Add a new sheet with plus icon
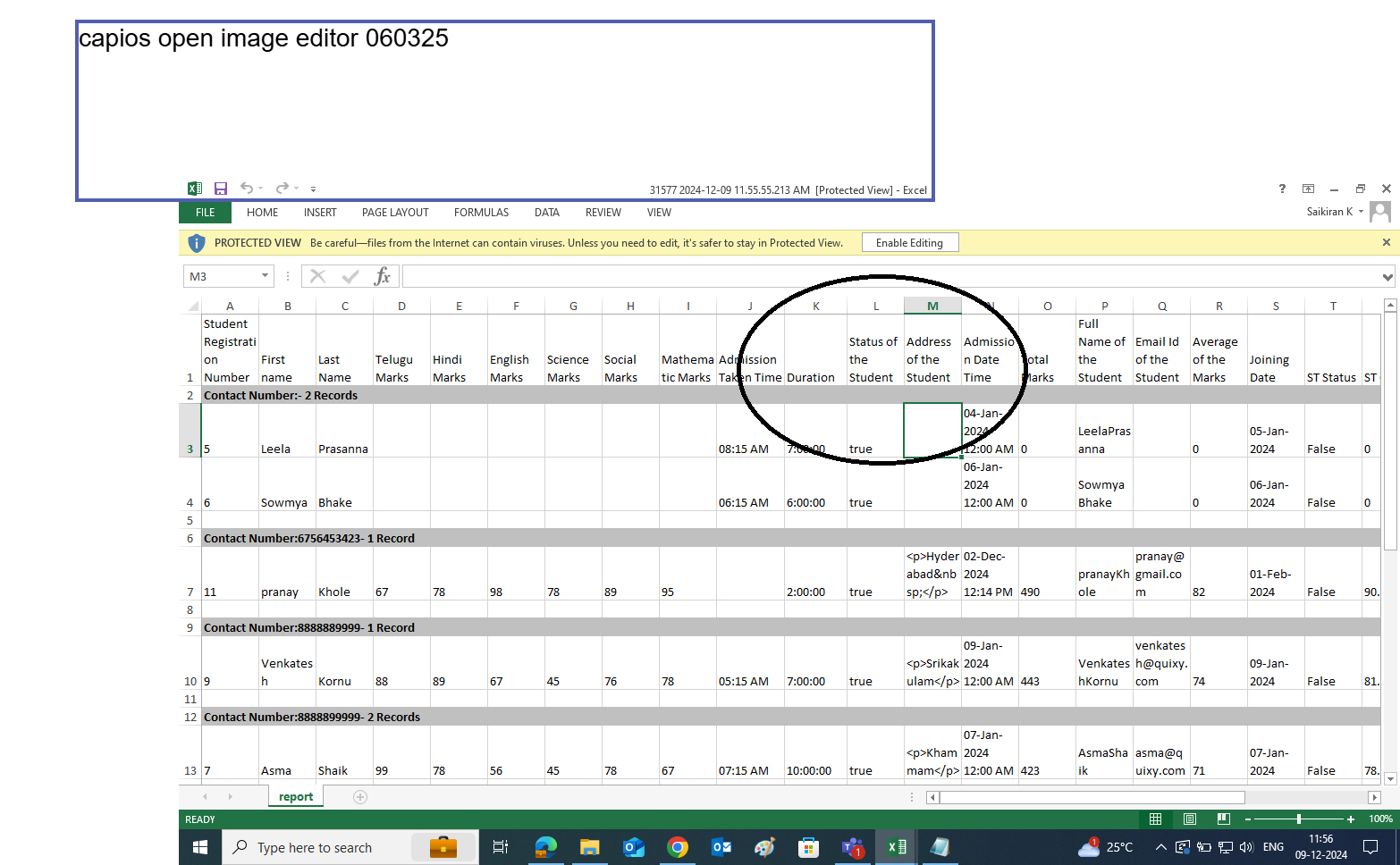 coord(360,797)
